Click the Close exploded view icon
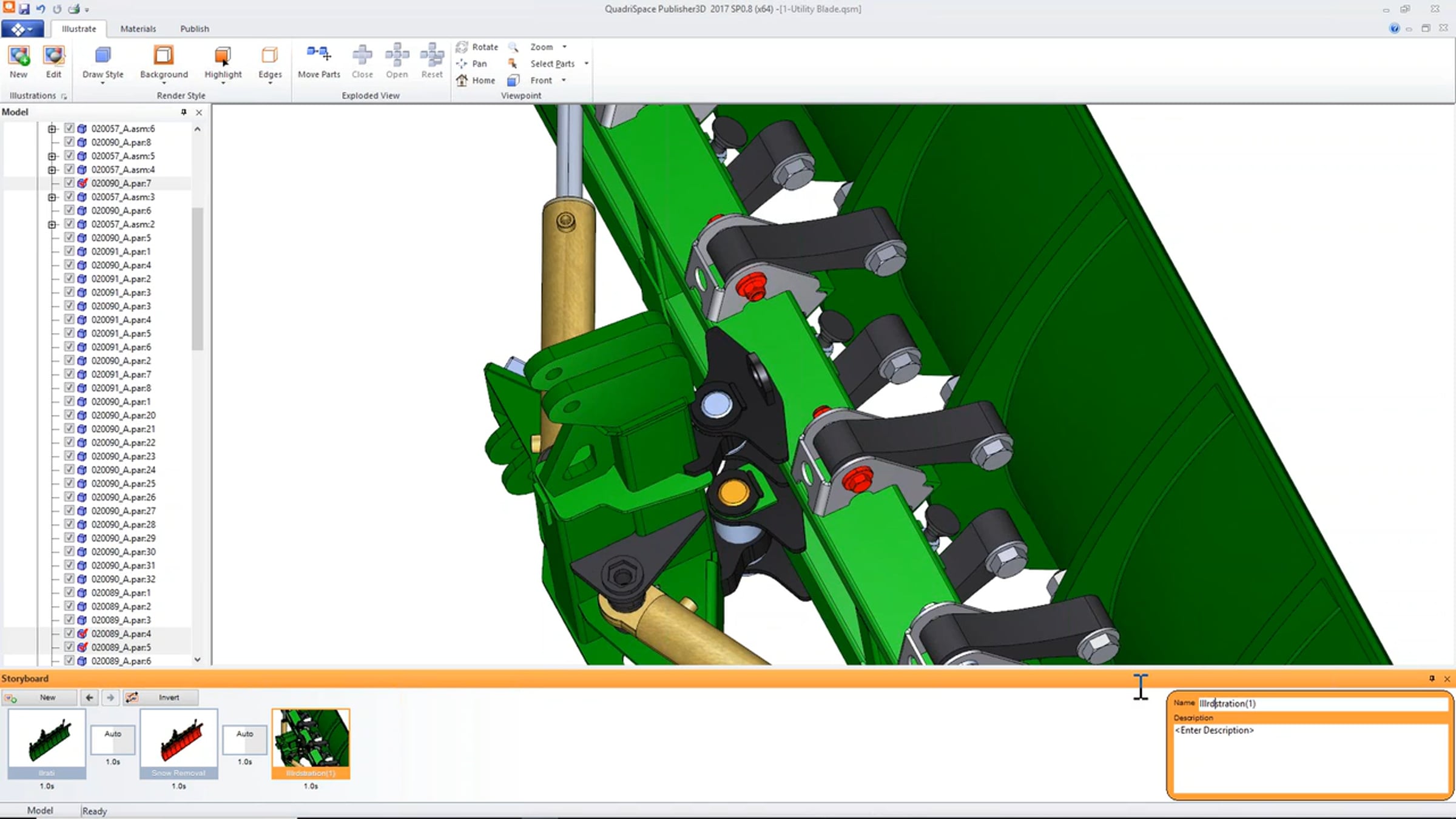Image resolution: width=1456 pixels, height=819 pixels. 362,55
